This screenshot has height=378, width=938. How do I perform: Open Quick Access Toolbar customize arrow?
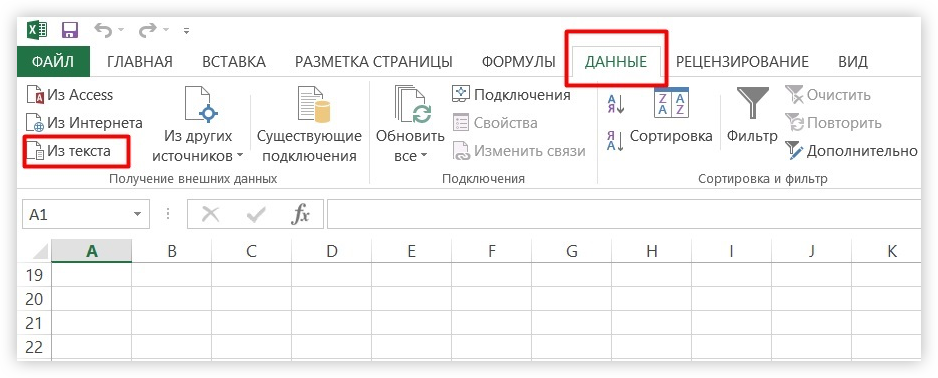(x=187, y=31)
